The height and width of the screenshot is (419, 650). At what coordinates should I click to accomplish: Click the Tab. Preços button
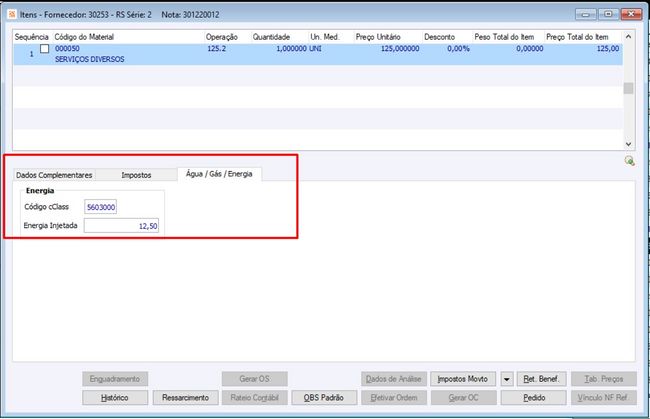click(x=604, y=379)
